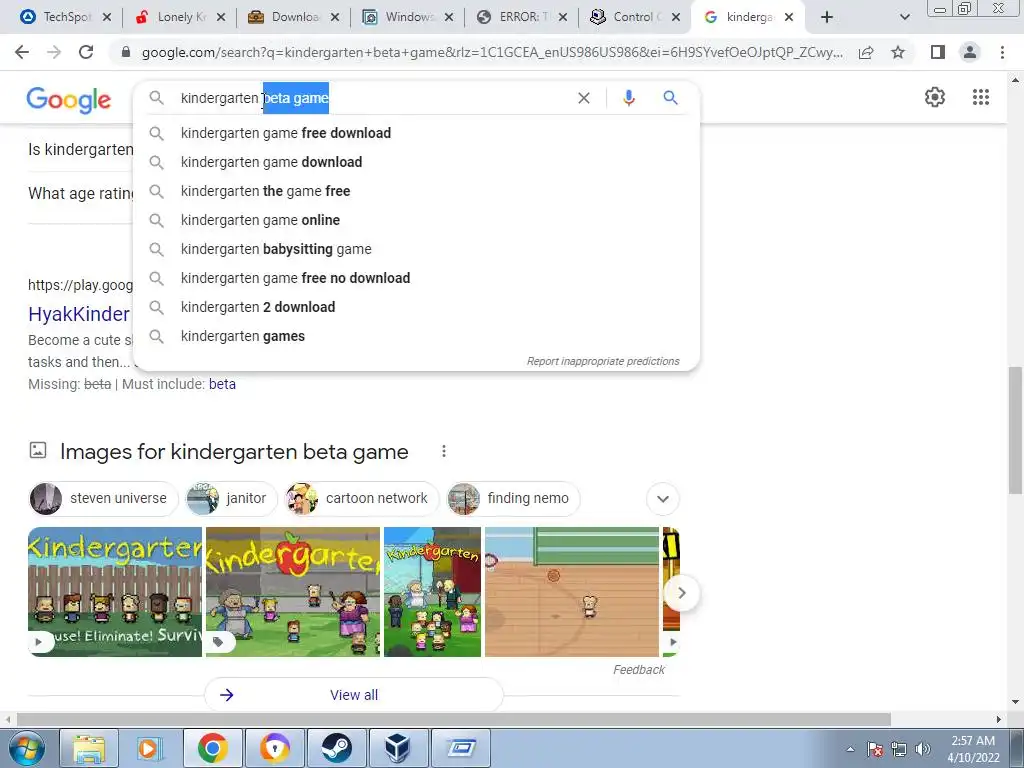Click Report inappropriate predictions

click(x=603, y=361)
